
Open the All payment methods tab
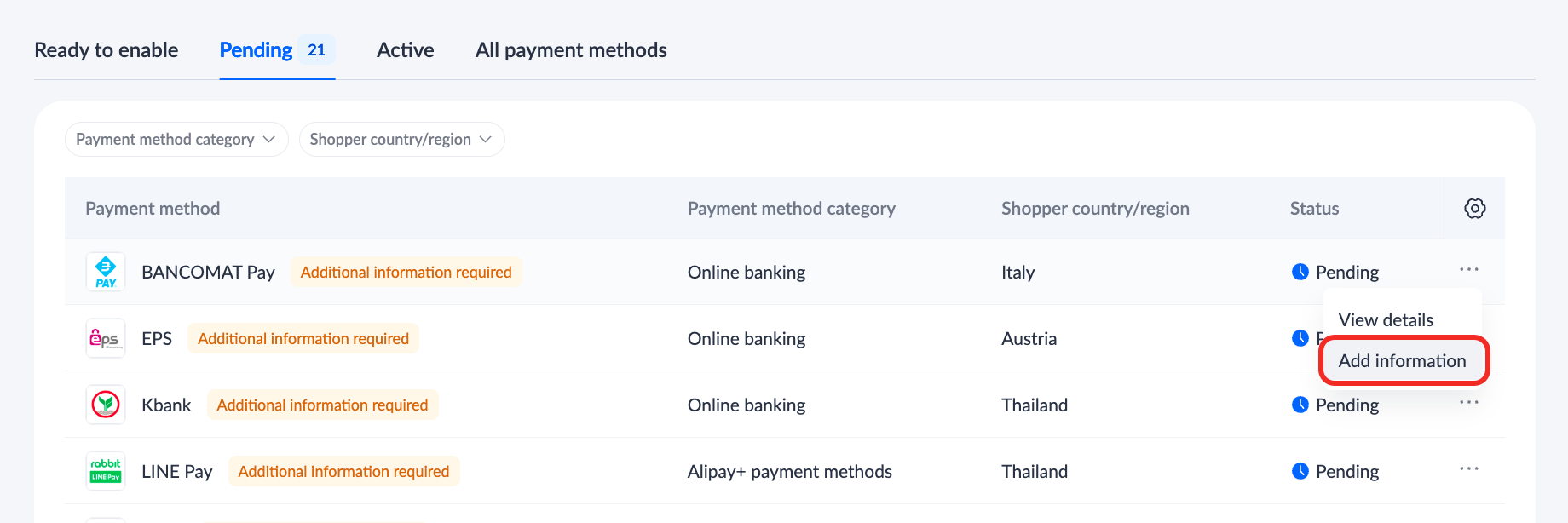pyautogui.click(x=571, y=50)
